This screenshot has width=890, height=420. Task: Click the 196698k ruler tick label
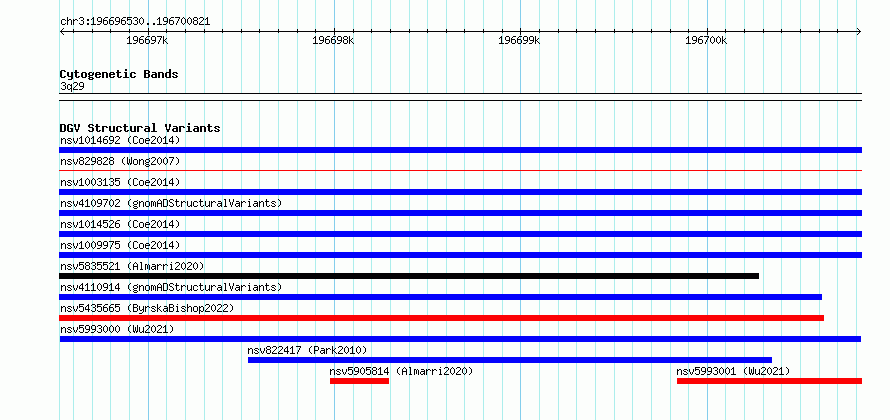[333, 41]
